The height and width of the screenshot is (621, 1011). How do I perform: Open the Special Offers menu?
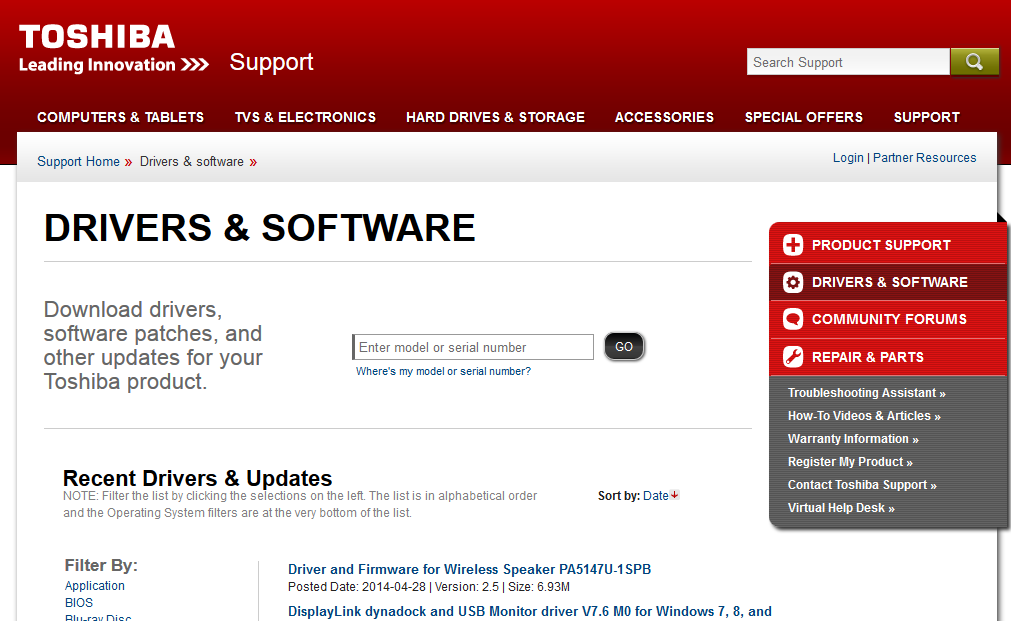point(803,117)
